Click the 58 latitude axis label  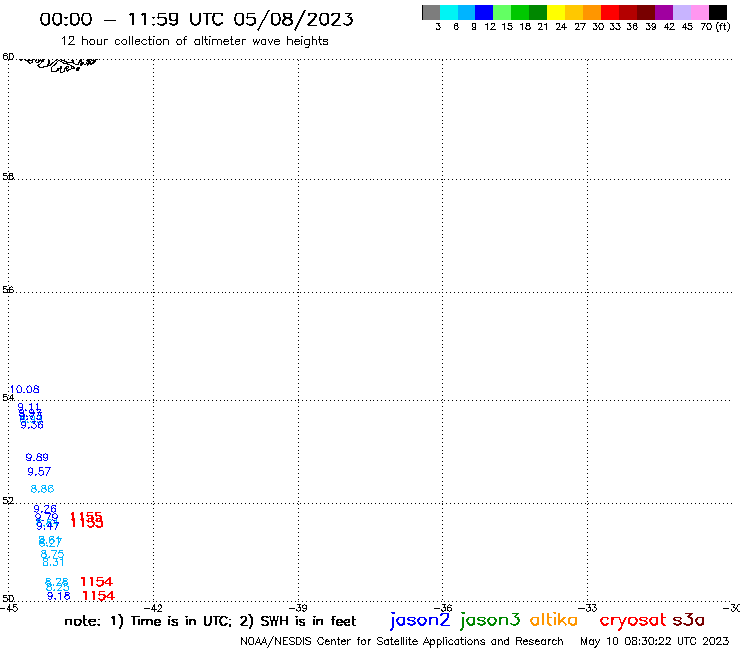(8, 177)
